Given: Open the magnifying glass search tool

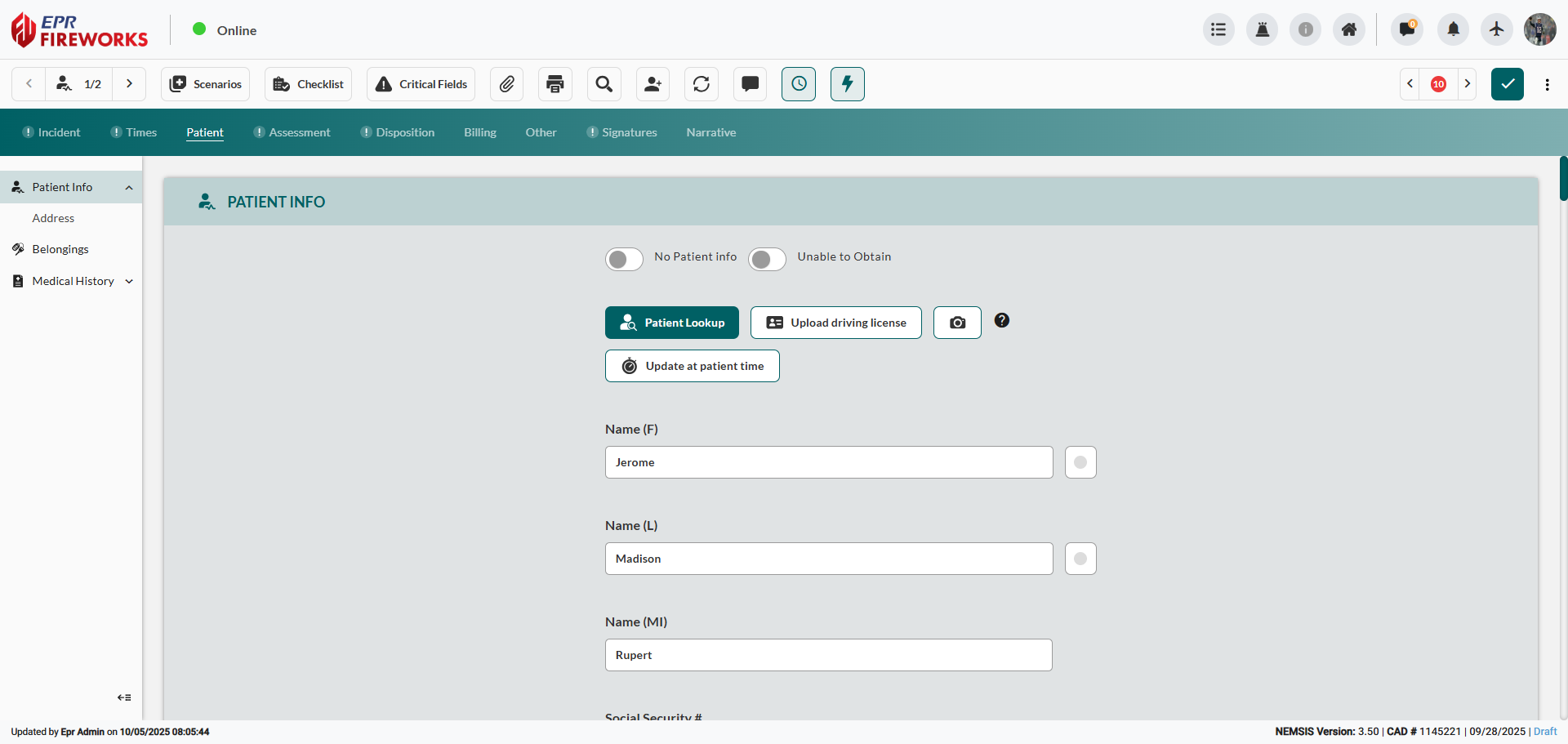Looking at the screenshot, I should 604,84.
